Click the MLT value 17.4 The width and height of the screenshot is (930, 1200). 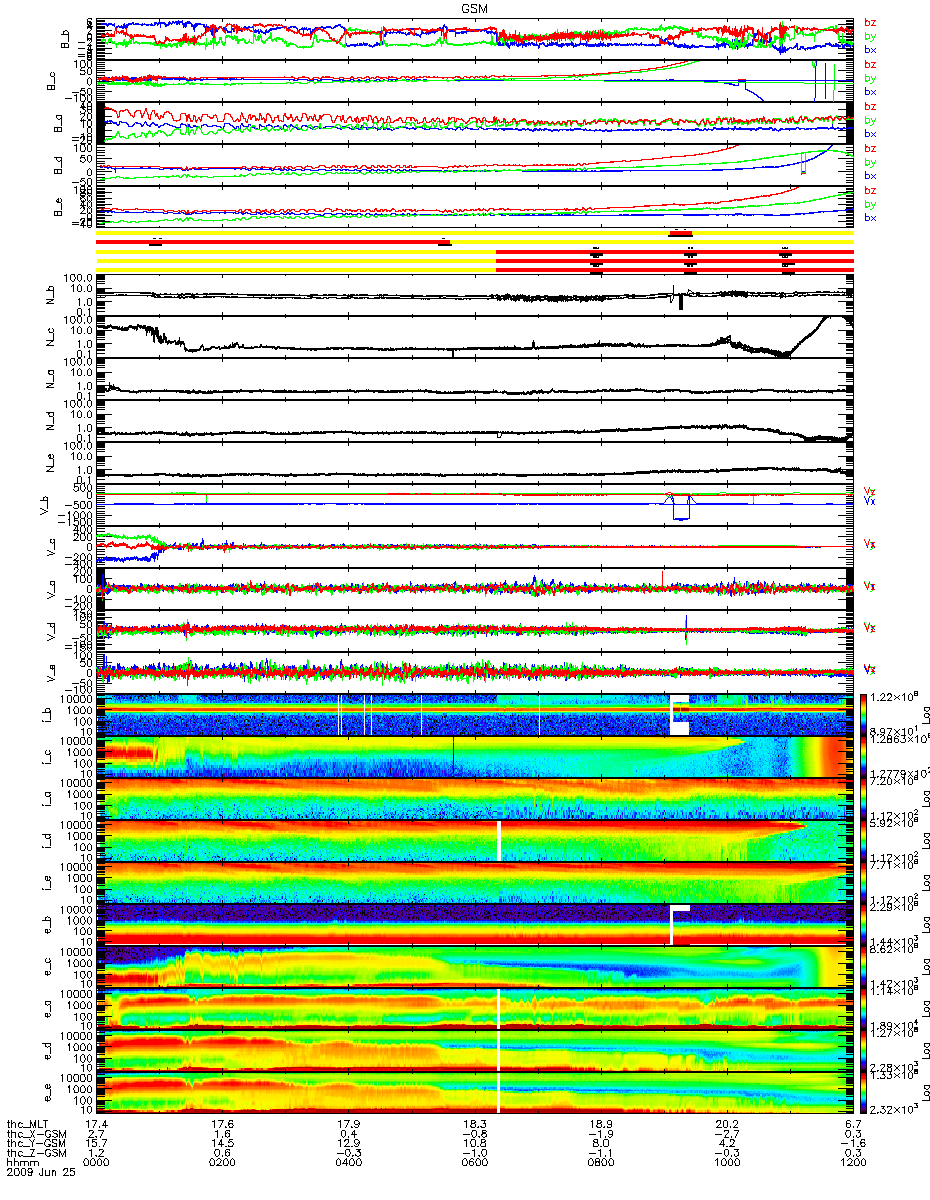tap(96, 1126)
